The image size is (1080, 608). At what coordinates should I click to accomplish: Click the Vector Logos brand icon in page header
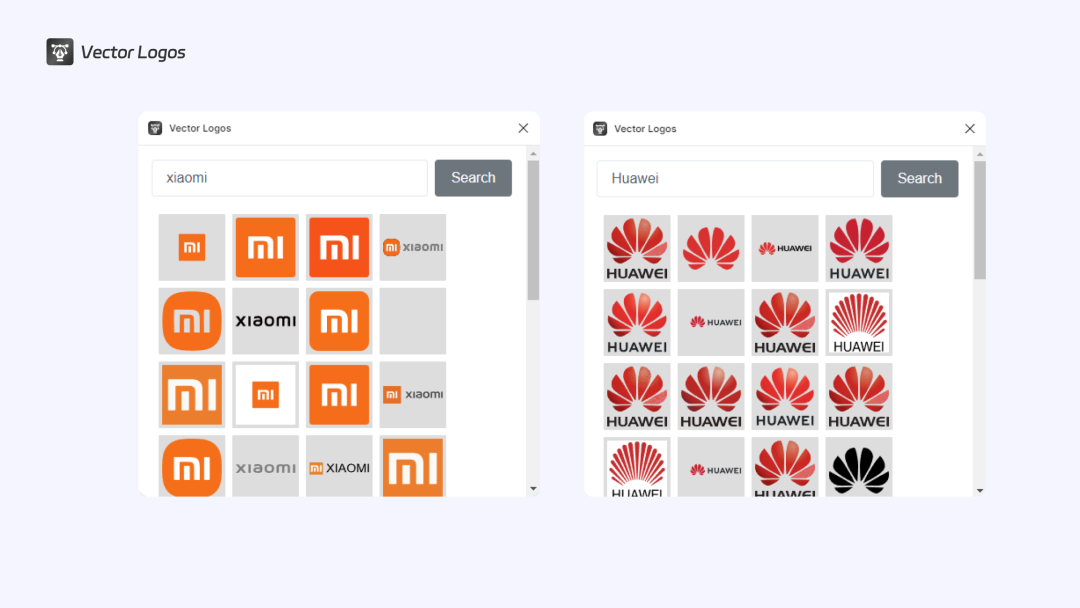[x=60, y=52]
